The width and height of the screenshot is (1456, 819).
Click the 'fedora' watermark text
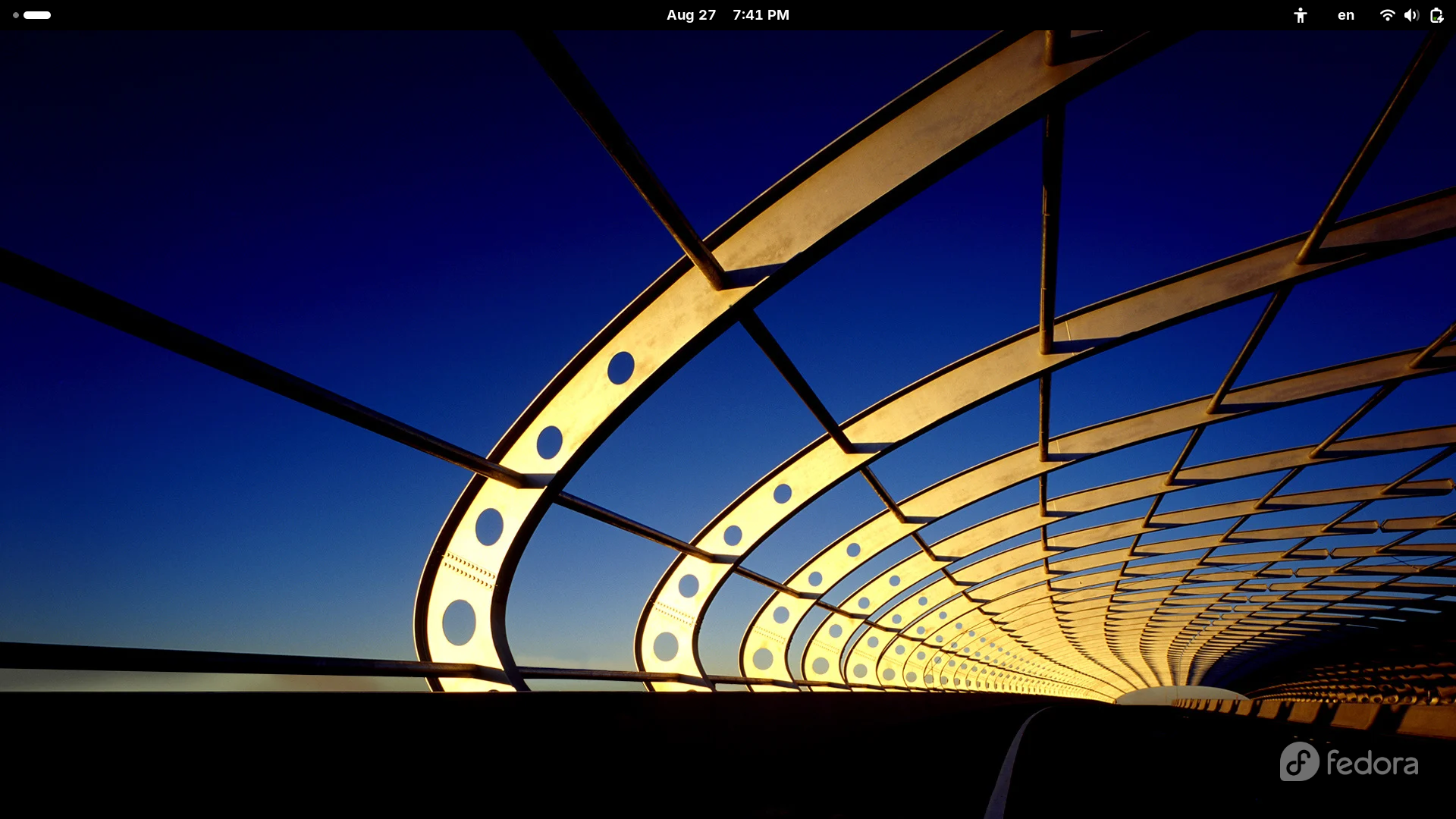[1372, 764]
